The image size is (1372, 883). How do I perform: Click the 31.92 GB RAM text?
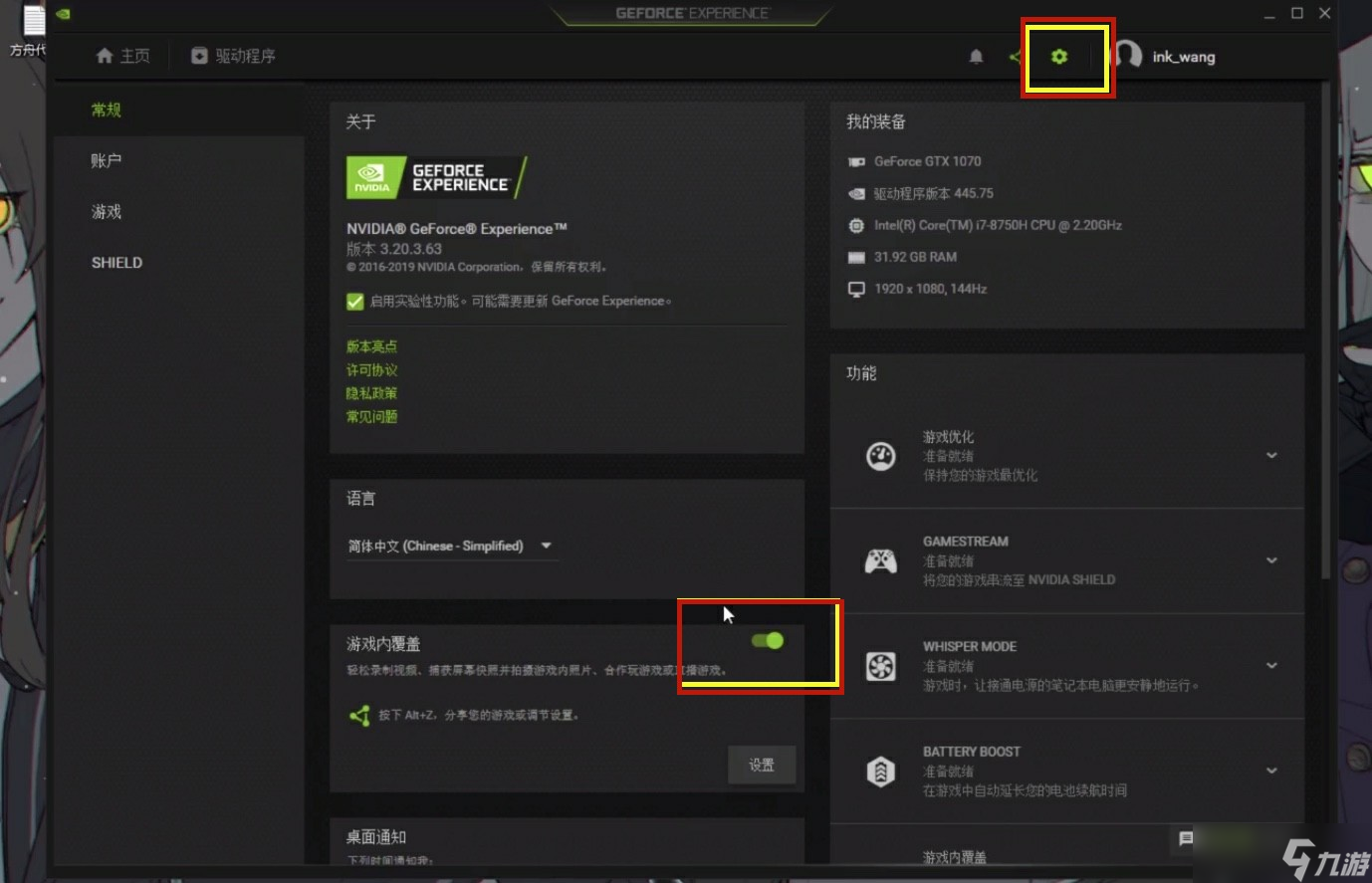tap(915, 257)
